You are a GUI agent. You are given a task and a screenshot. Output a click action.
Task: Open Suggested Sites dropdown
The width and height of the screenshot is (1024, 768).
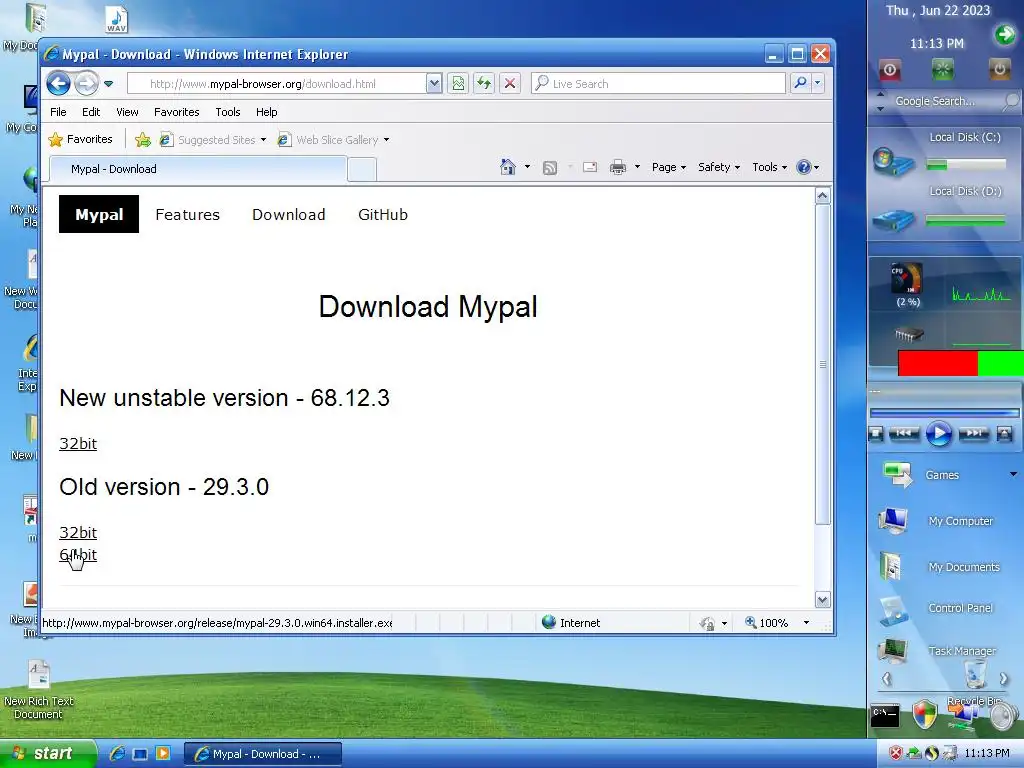coord(213,140)
